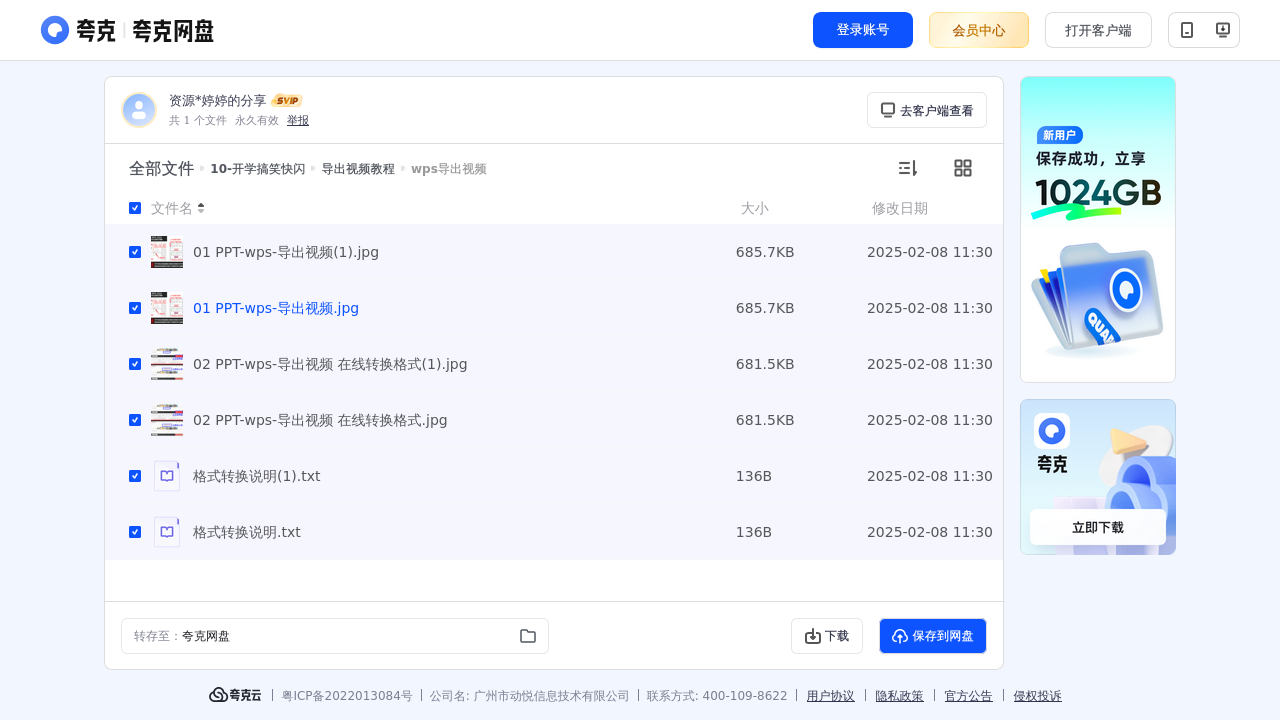Choose folder icon in 转存至 field
This screenshot has width=1280, height=720.
coord(528,636)
